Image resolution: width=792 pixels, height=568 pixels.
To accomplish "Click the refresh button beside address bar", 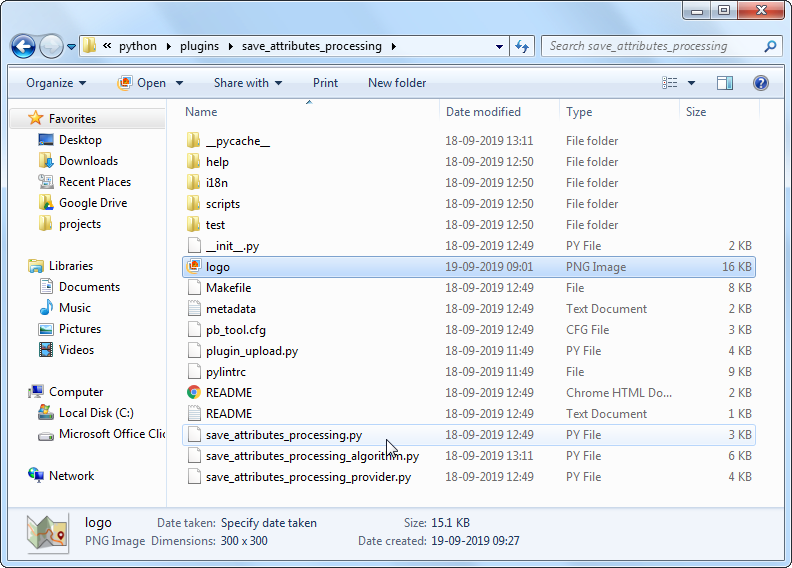I will [522, 46].
